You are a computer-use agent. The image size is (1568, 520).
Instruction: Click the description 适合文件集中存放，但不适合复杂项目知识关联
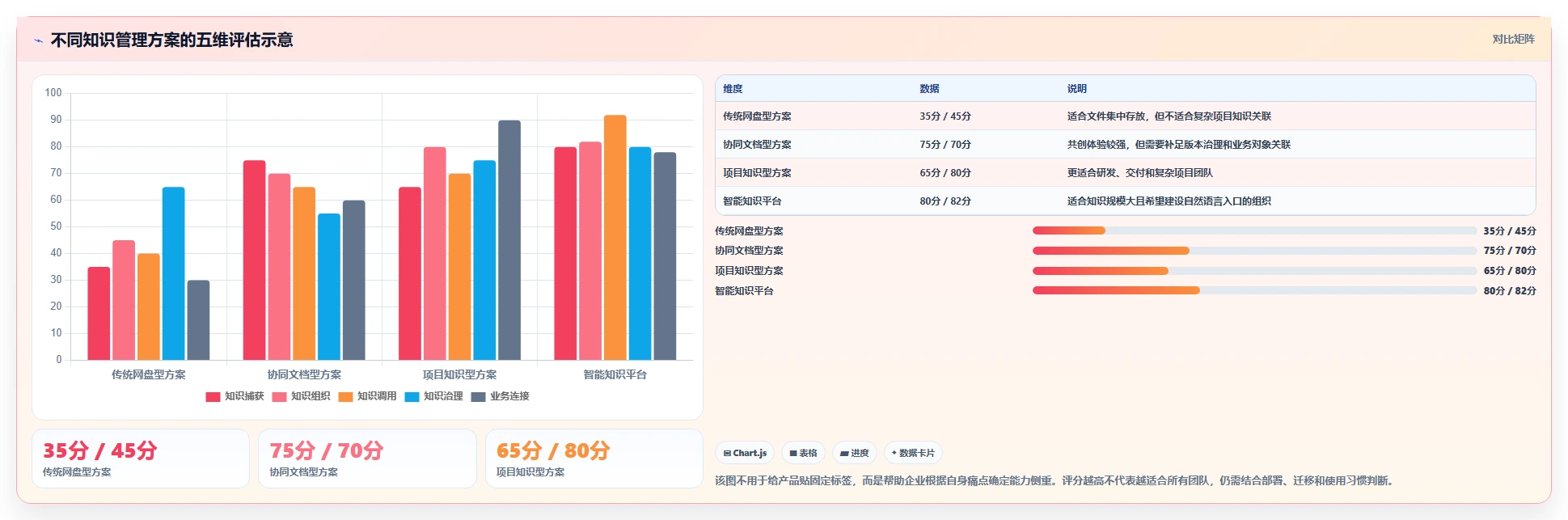tap(1169, 116)
